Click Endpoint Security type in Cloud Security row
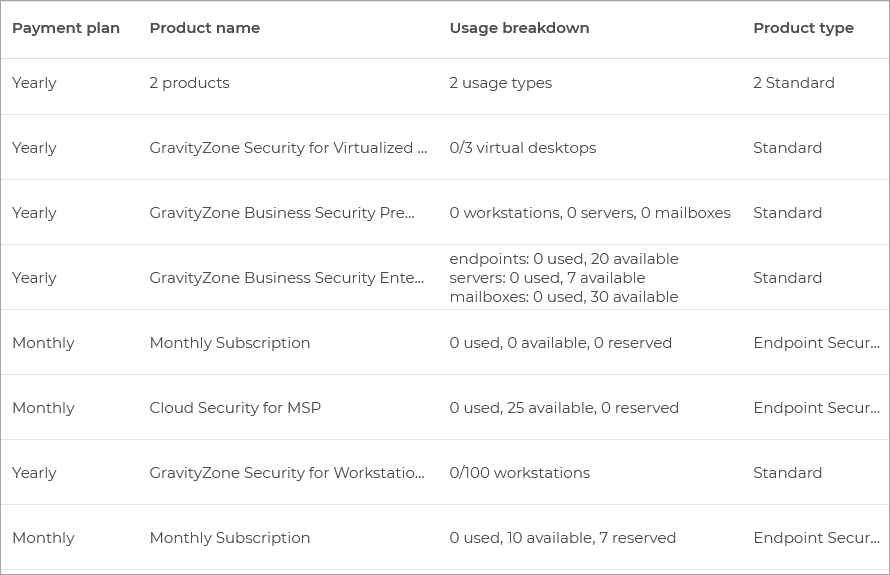The width and height of the screenshot is (890, 575). coord(816,408)
